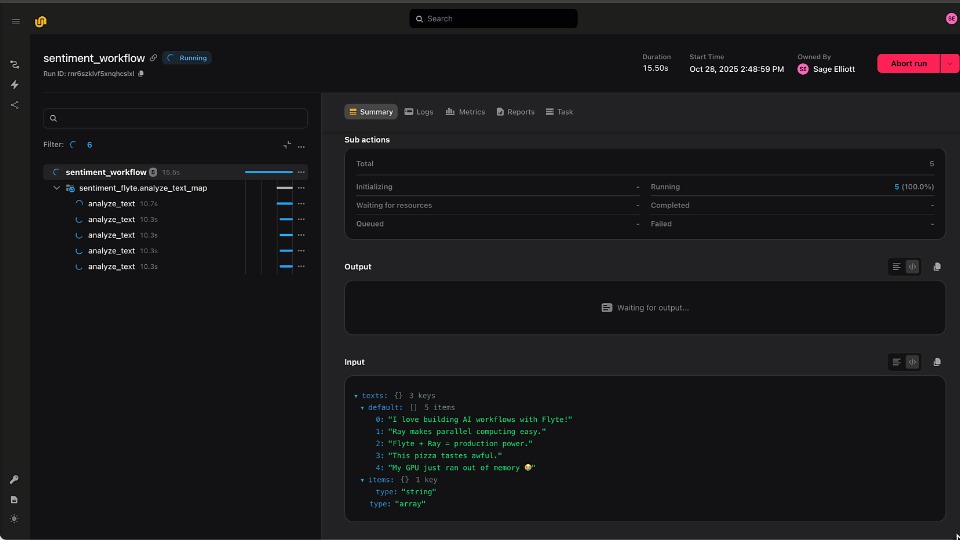Switch Input view to raw code mode

click(x=912, y=362)
